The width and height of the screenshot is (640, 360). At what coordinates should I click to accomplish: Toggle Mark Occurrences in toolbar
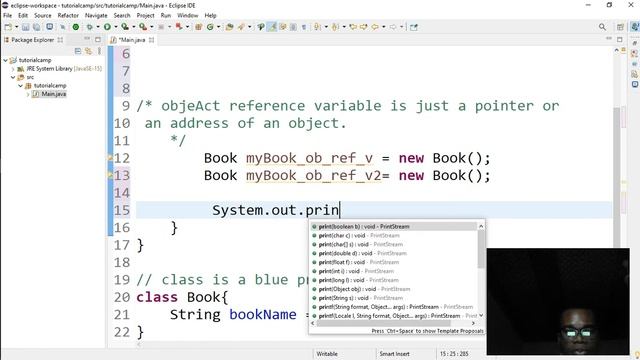(x=272, y=27)
